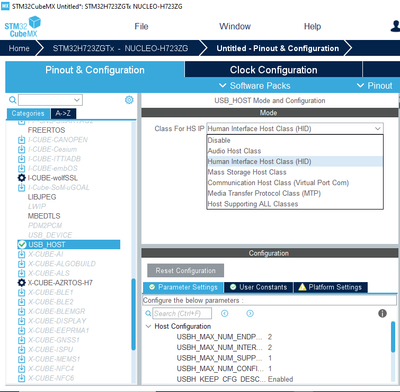Go to next parameter search result arrow
Screen dimensions: 400x392
250,313
